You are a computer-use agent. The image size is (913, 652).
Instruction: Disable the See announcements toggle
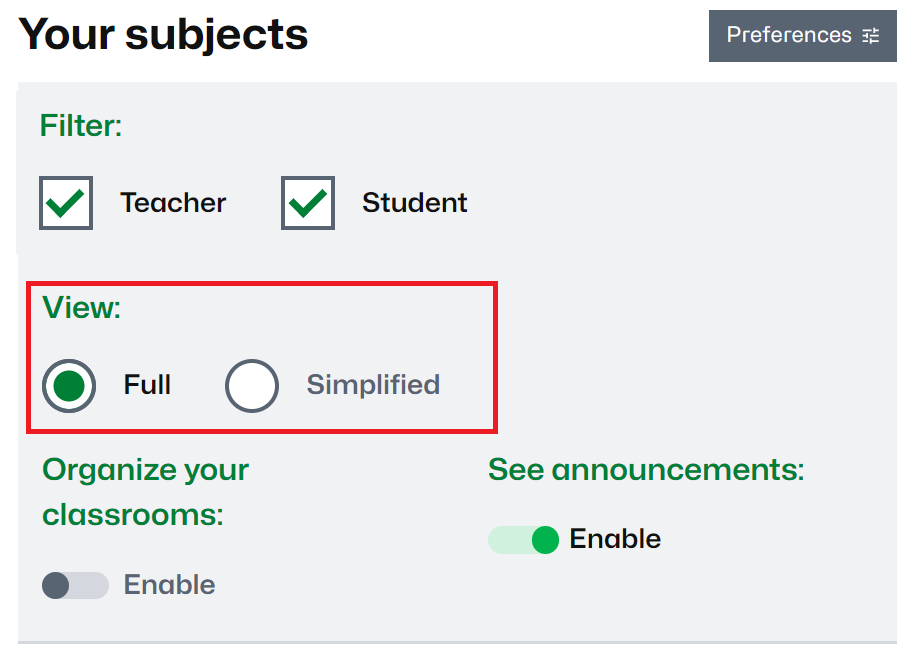[523, 540]
